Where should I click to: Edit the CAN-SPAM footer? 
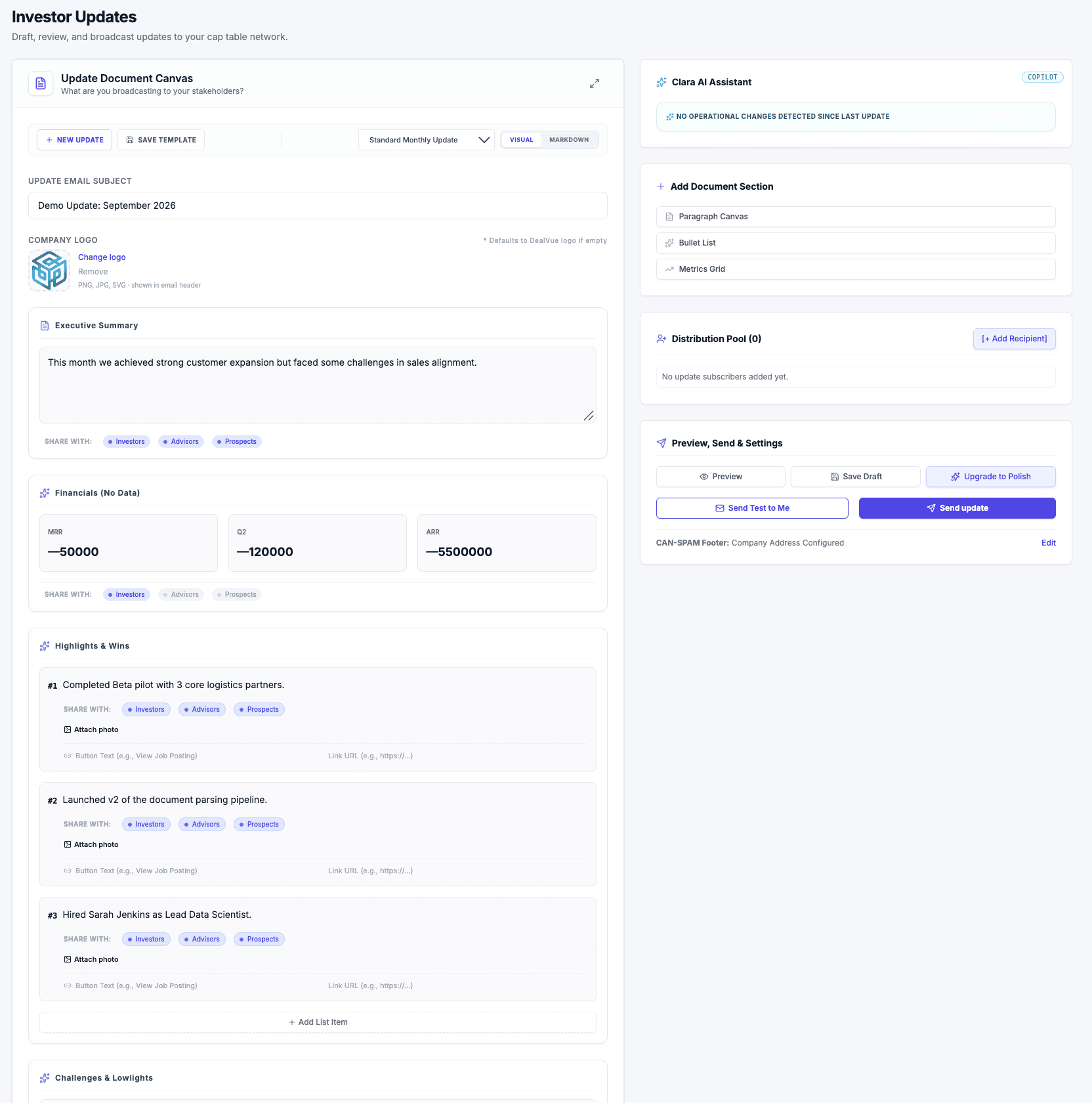tap(1049, 543)
